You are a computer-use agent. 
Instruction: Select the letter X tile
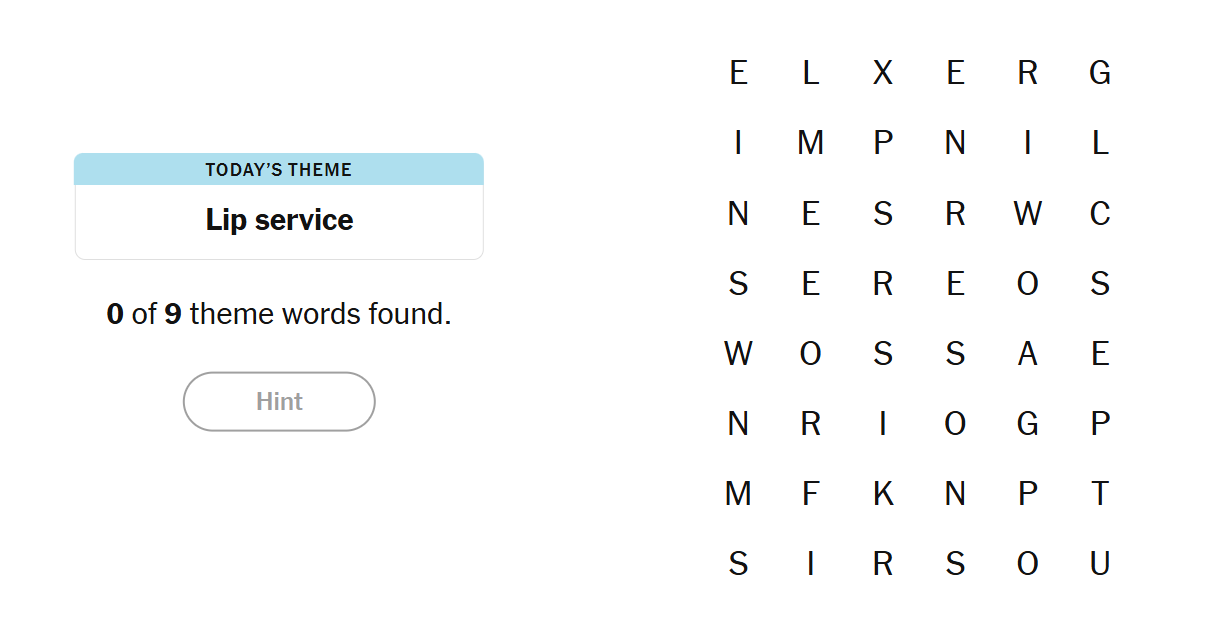(x=883, y=73)
